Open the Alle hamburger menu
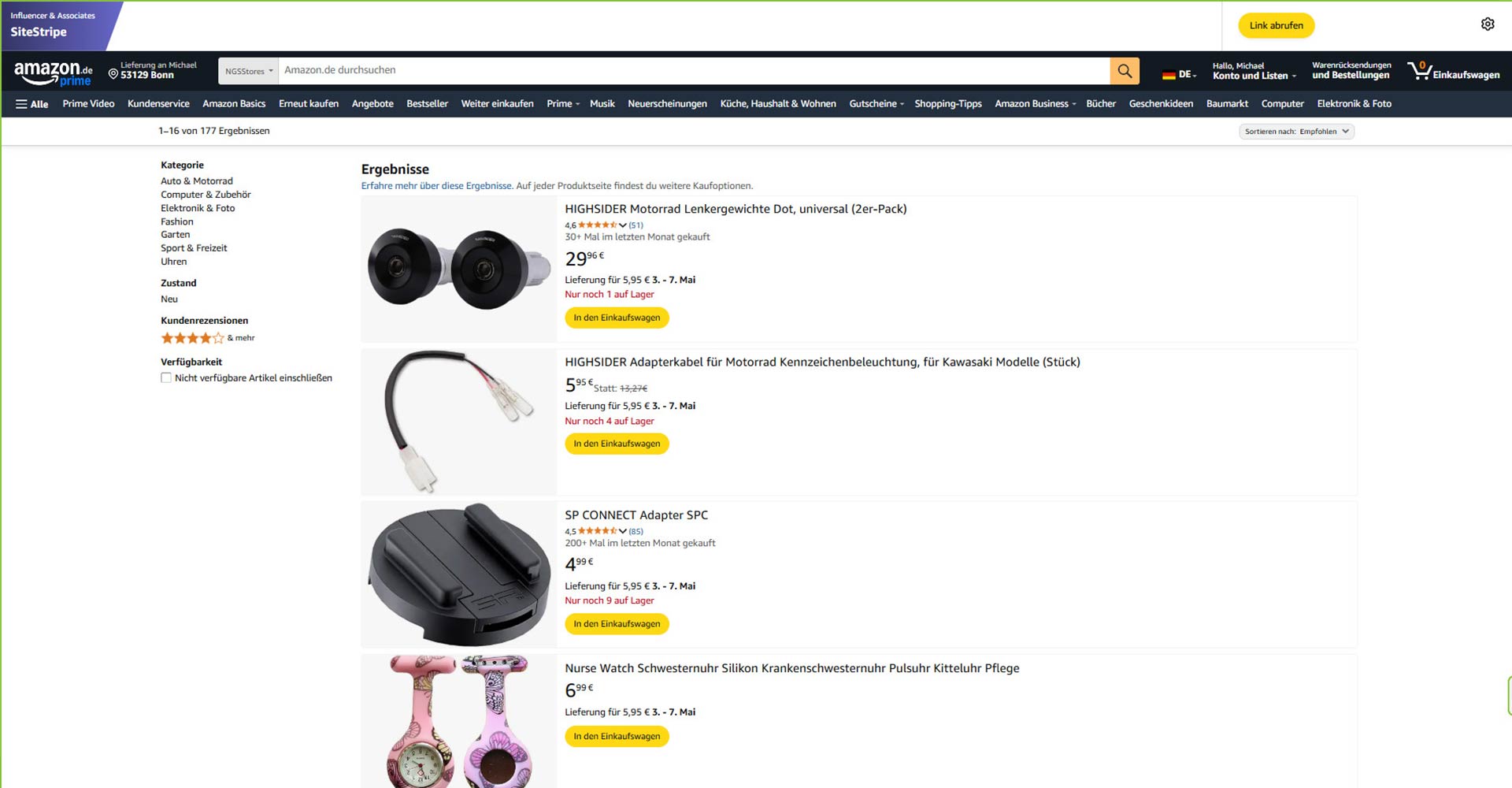 pos(32,104)
